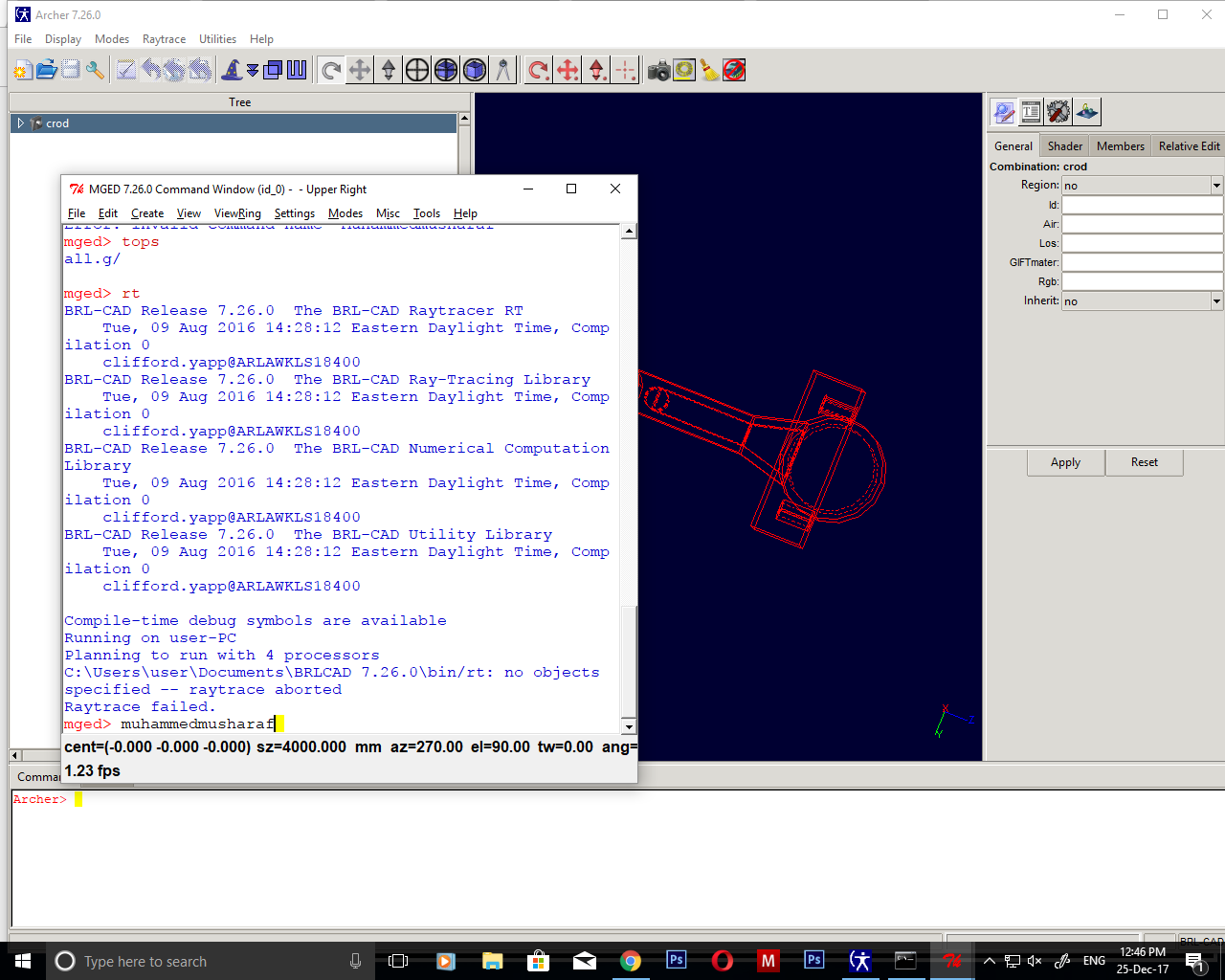This screenshot has height=980, width=1225.
Task: Open Archer's File menu
Action: [23, 39]
